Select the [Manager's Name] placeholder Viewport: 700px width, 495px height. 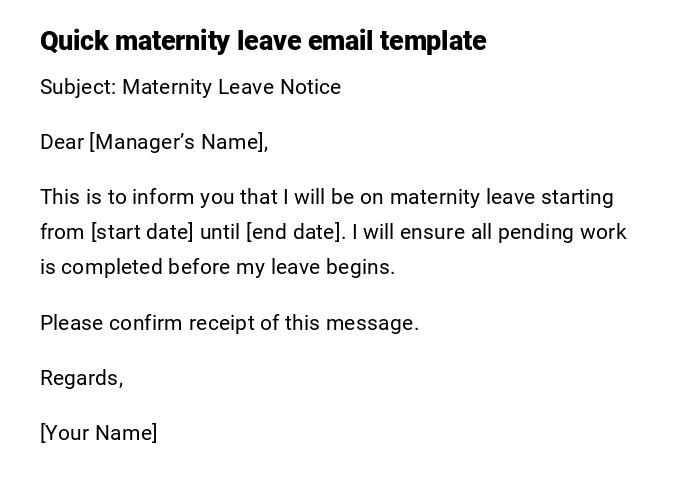tap(179, 142)
